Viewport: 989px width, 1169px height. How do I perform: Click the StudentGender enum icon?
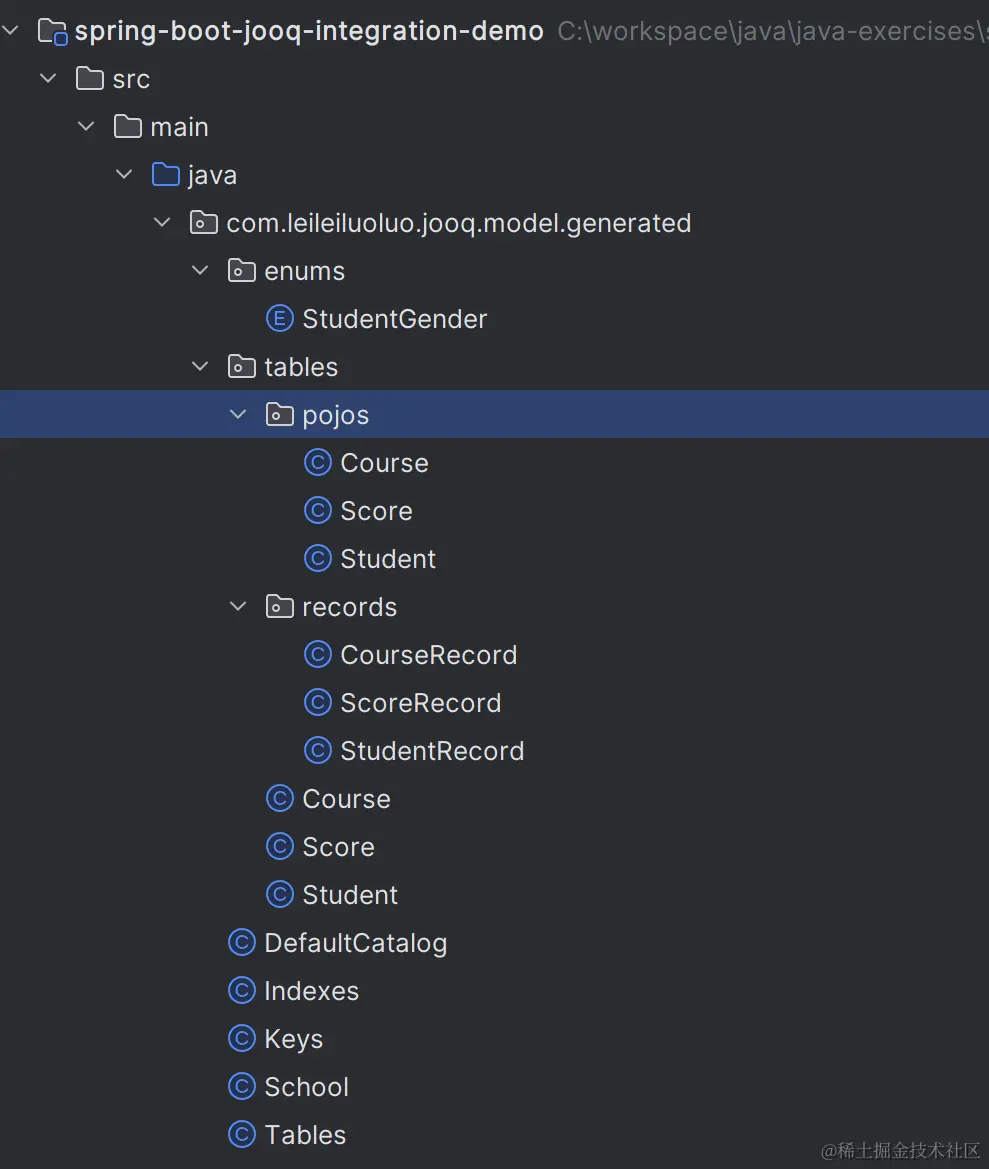pyautogui.click(x=279, y=319)
